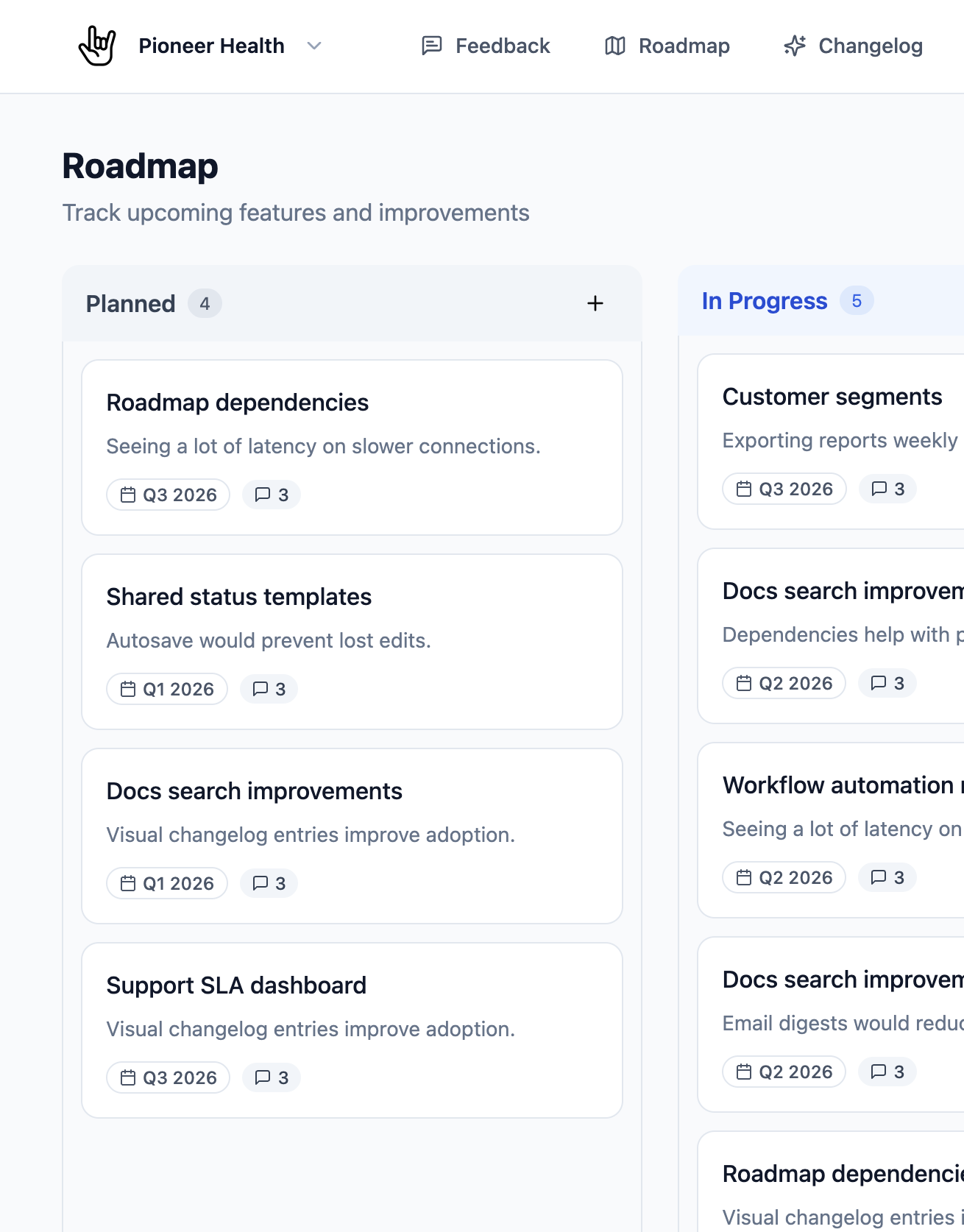The height and width of the screenshot is (1232, 964).
Task: Open the Changelog page
Action: (853, 46)
